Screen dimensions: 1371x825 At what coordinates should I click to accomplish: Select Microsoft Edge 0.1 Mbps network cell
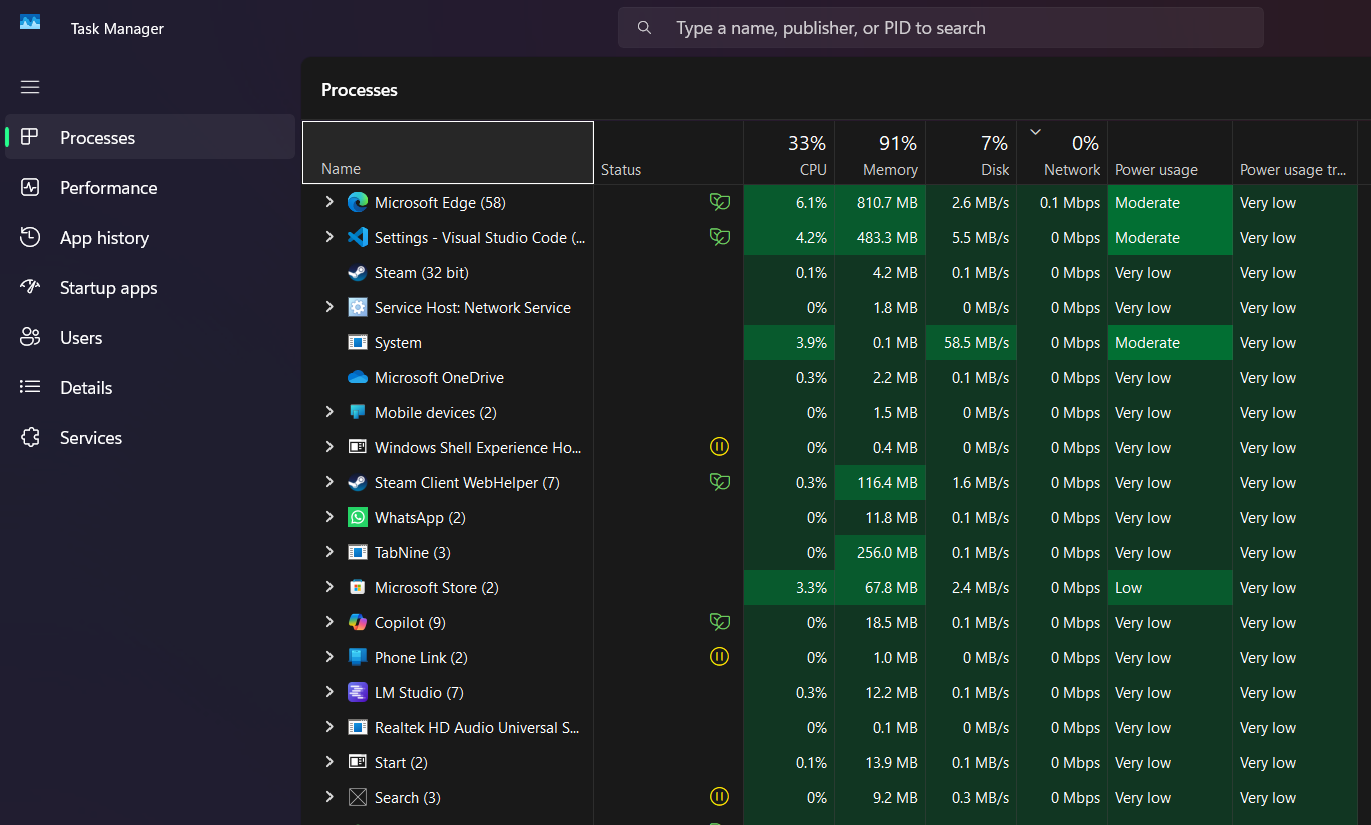[x=1062, y=203]
